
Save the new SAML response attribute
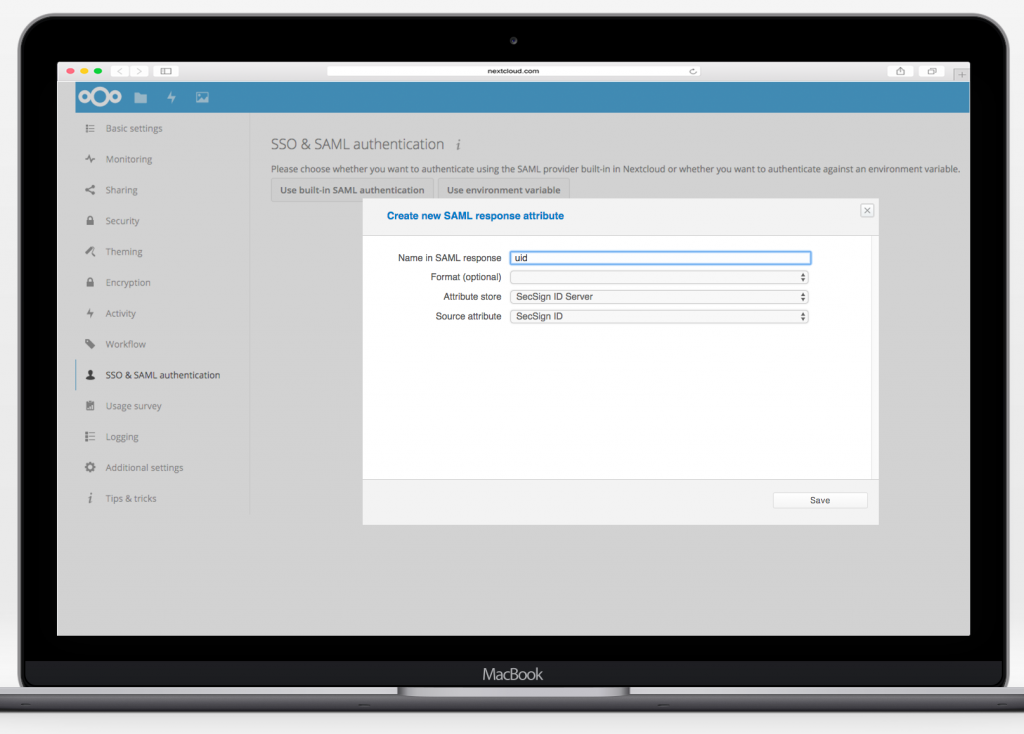point(820,499)
